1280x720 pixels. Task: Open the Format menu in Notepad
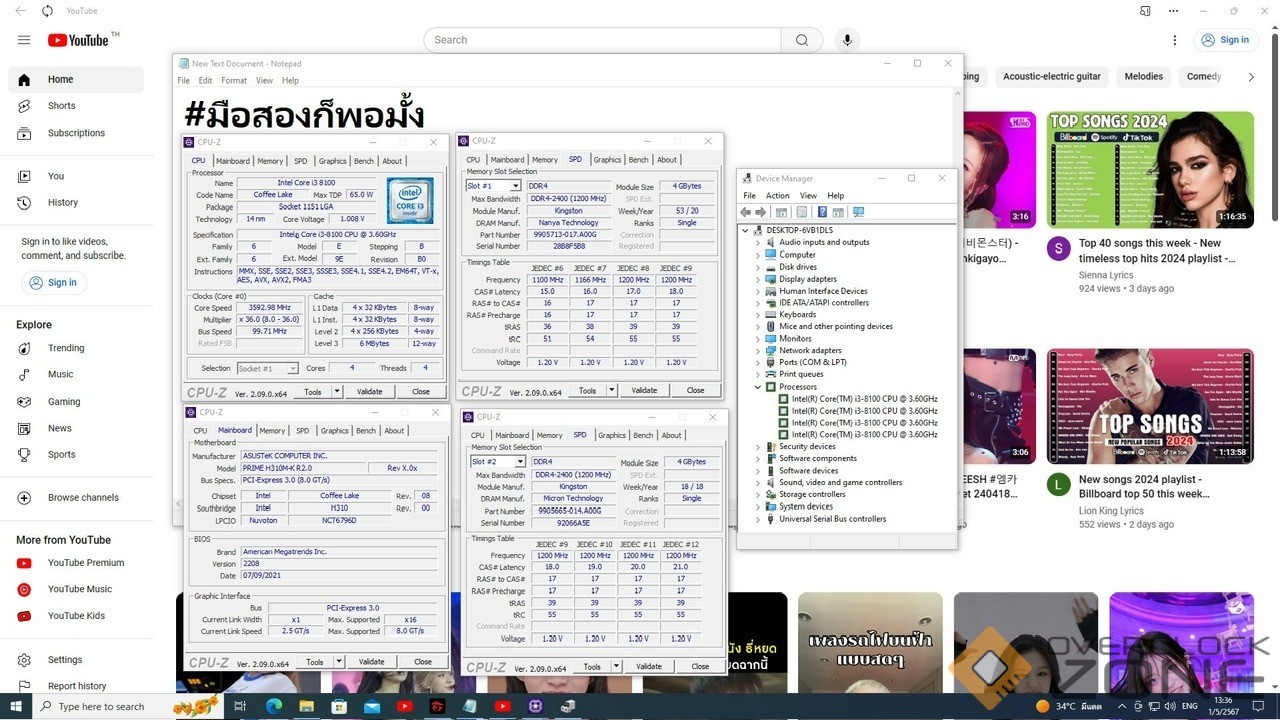[234, 81]
